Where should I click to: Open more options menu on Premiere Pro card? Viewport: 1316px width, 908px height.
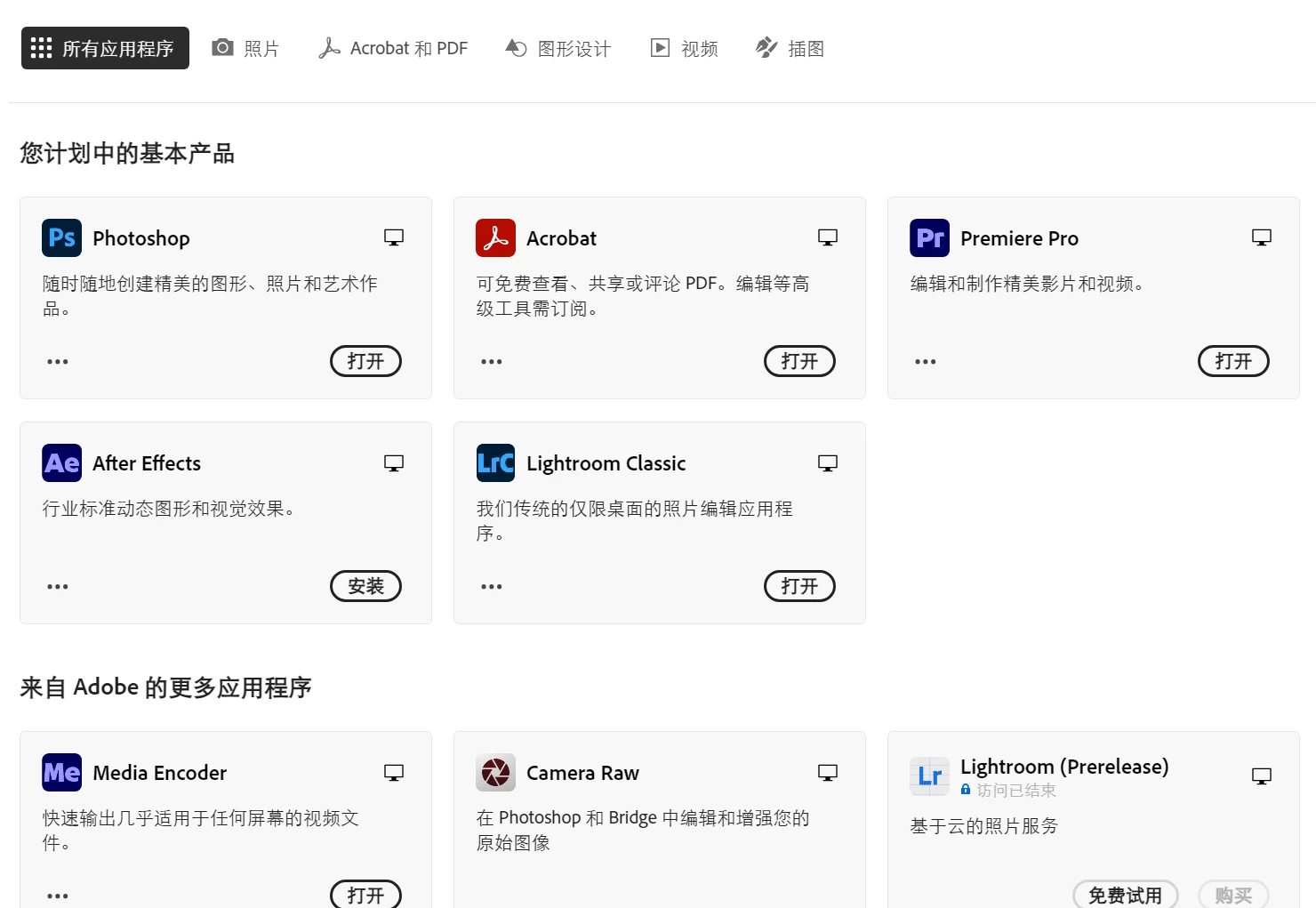[926, 362]
